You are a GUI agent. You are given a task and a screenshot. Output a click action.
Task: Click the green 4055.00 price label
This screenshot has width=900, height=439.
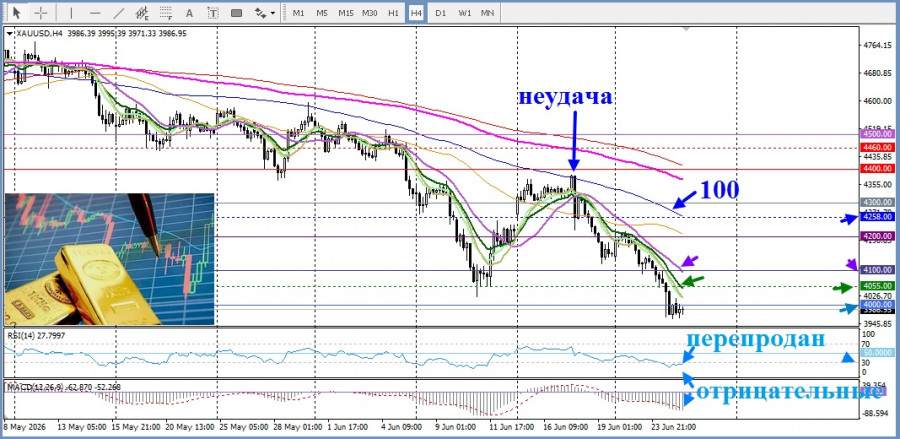(878, 286)
